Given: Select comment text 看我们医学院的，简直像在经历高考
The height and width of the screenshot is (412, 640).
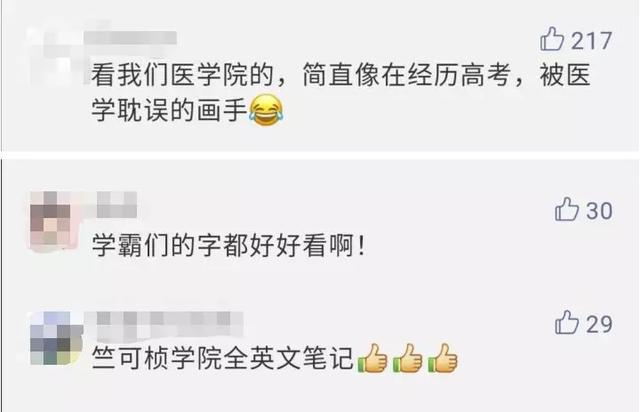Looking at the screenshot, I should (302, 75).
